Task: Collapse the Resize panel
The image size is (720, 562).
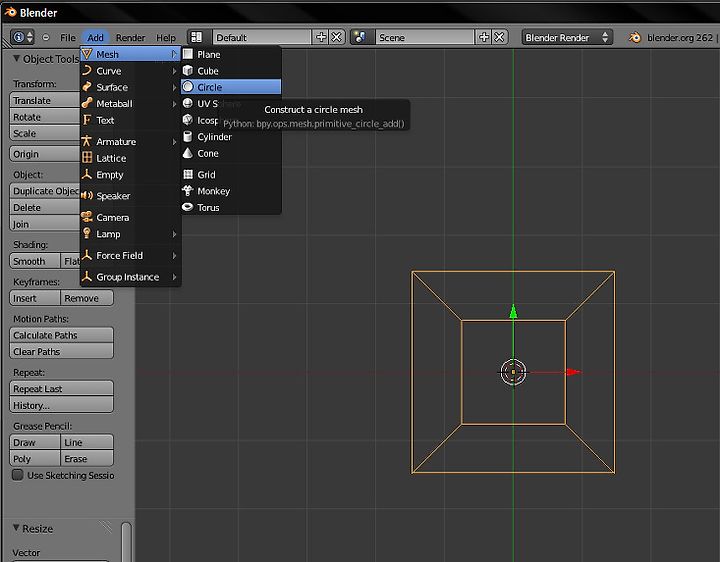Action: (17, 528)
